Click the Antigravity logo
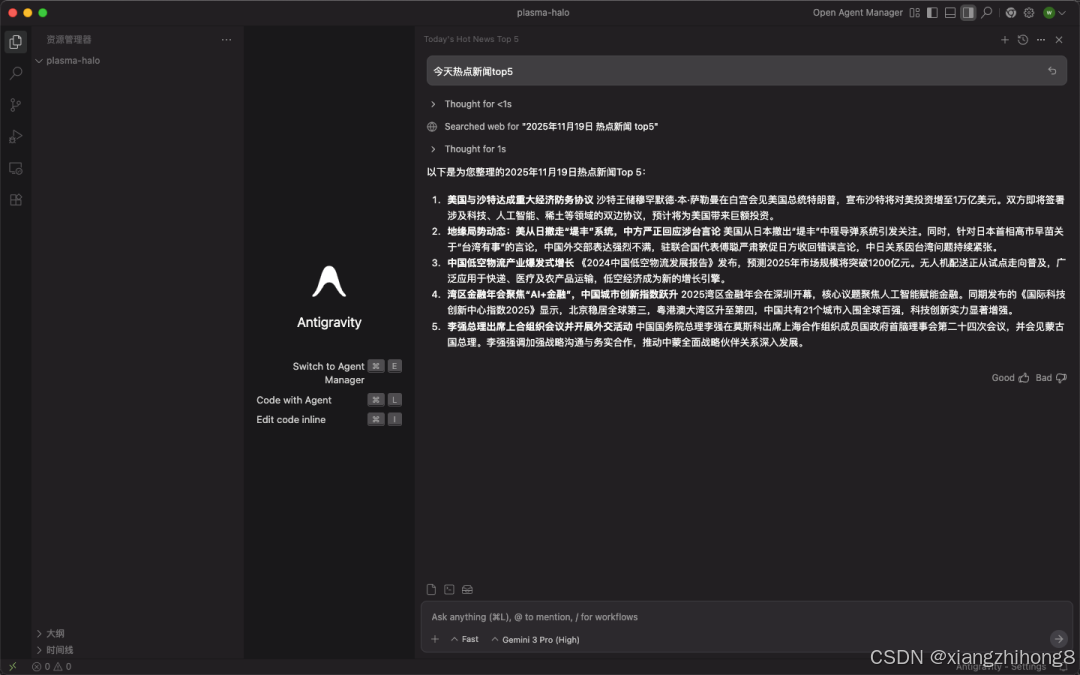 tap(329, 282)
